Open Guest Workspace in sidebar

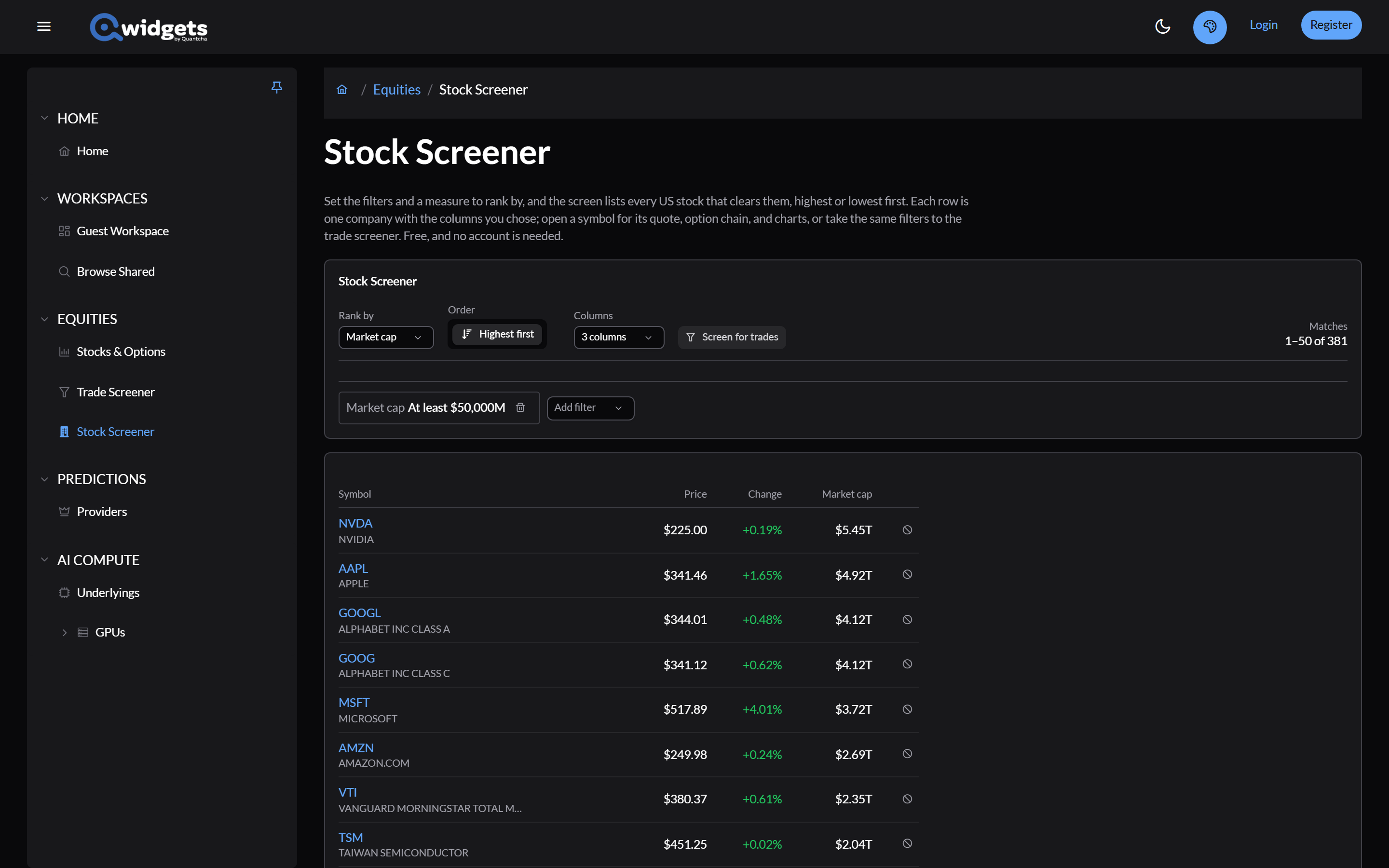[114, 231]
